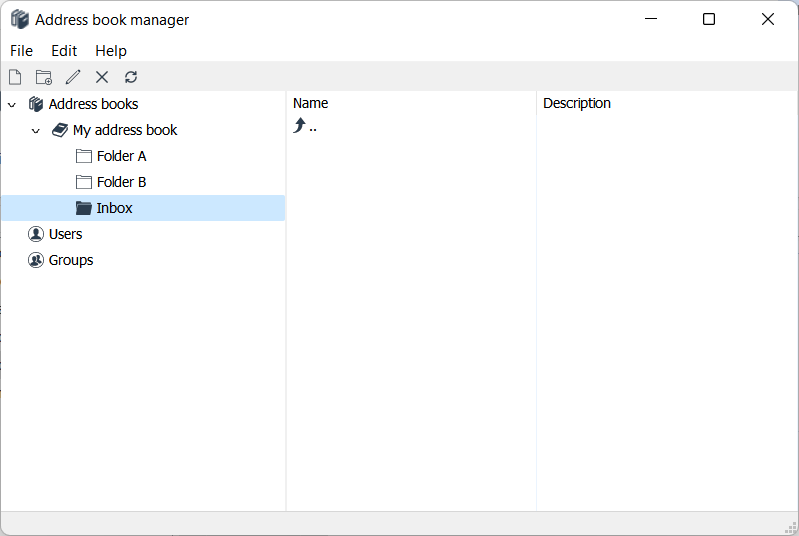
Task: Open the Help menu
Action: pyautogui.click(x=111, y=51)
